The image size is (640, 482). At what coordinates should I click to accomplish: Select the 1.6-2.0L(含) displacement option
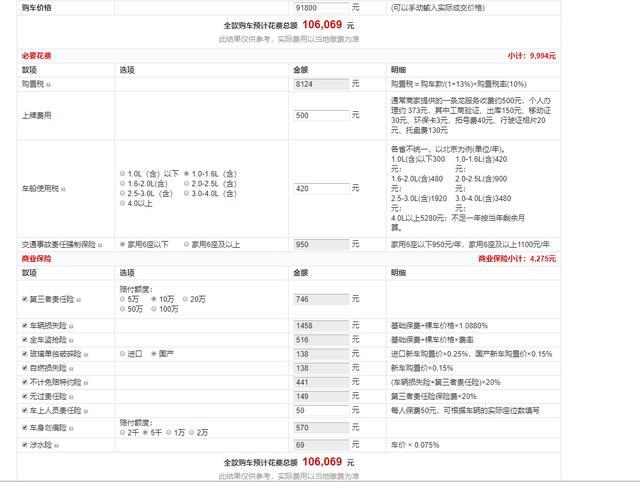[x=122, y=183]
